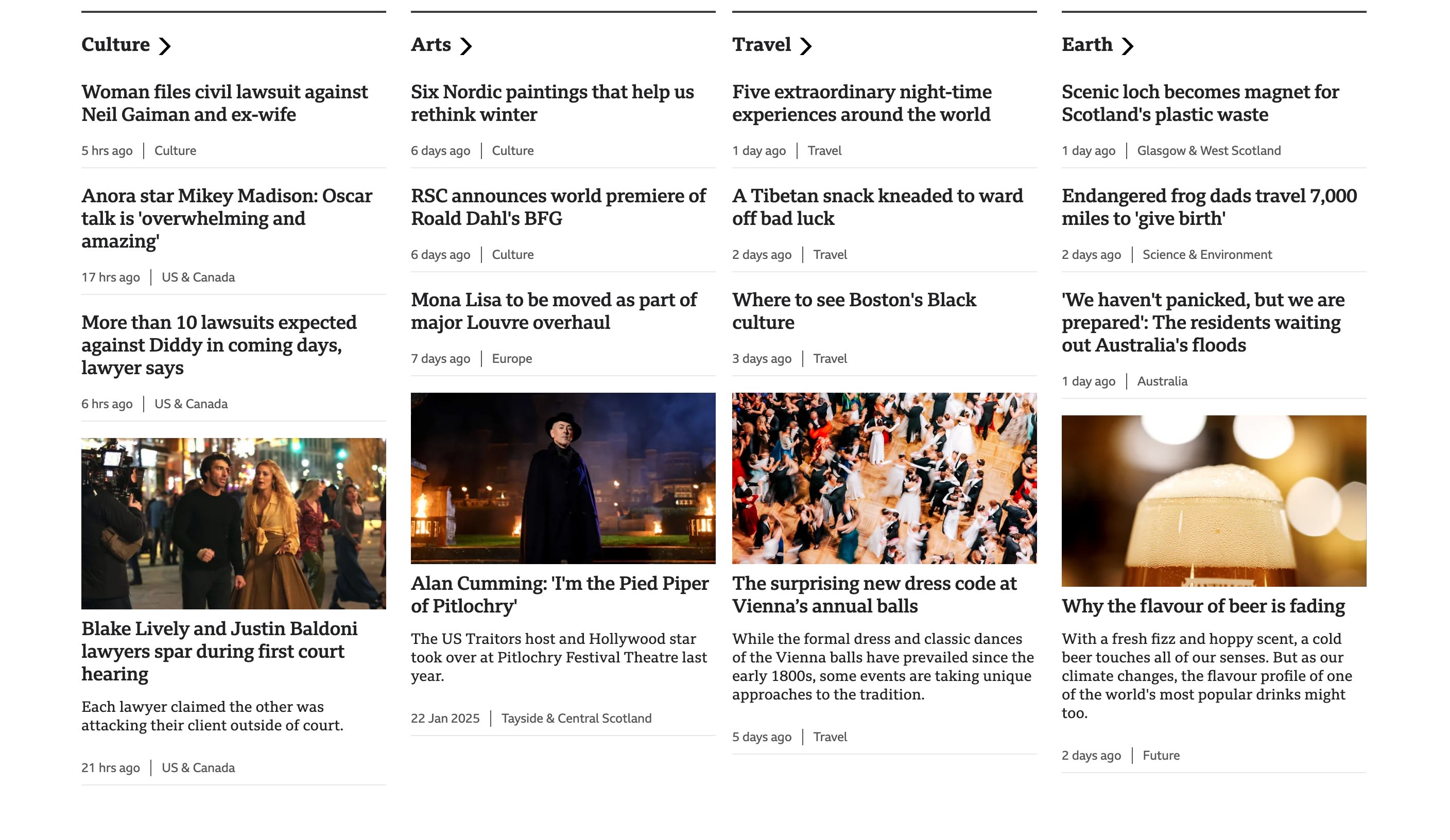Open the 'Glasgow & West Scotland' topic tag
Image resolution: width=1450 pixels, height=840 pixels.
click(1209, 150)
